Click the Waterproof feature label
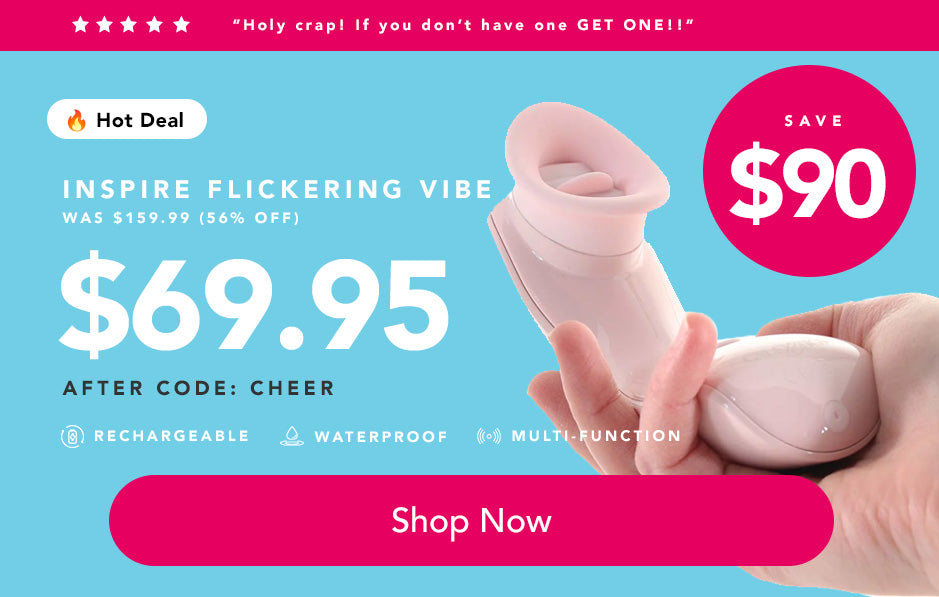Image resolution: width=939 pixels, height=597 pixels. tap(381, 437)
